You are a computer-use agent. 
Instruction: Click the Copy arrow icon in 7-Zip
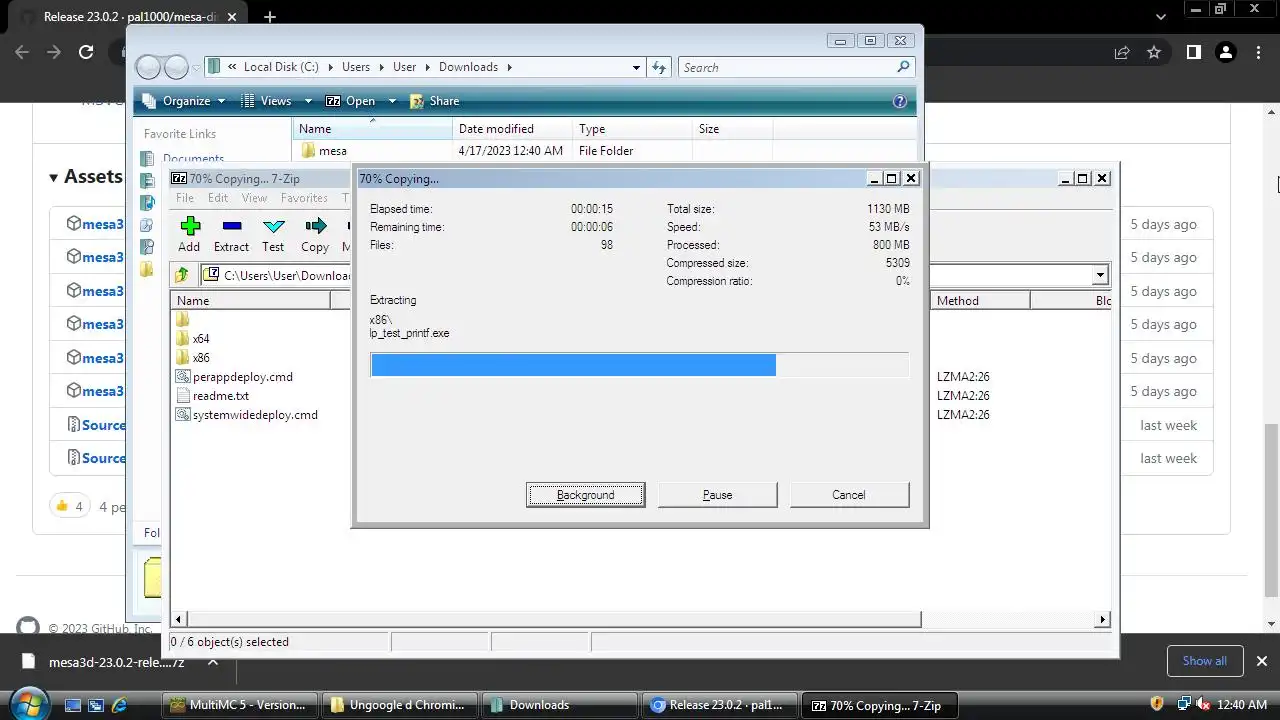(316, 226)
